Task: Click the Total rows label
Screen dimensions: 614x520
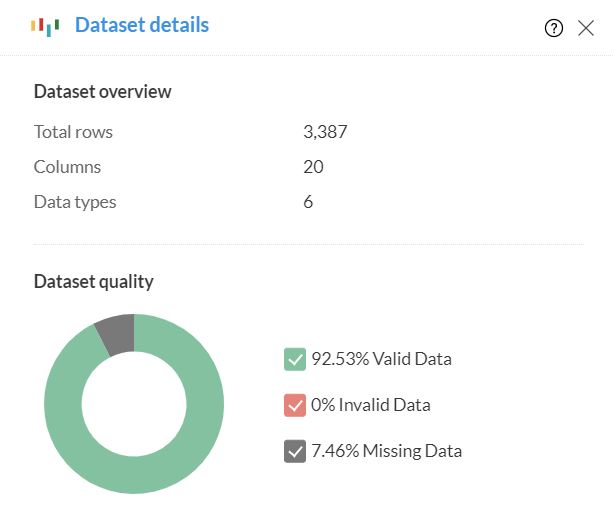Action: [73, 132]
